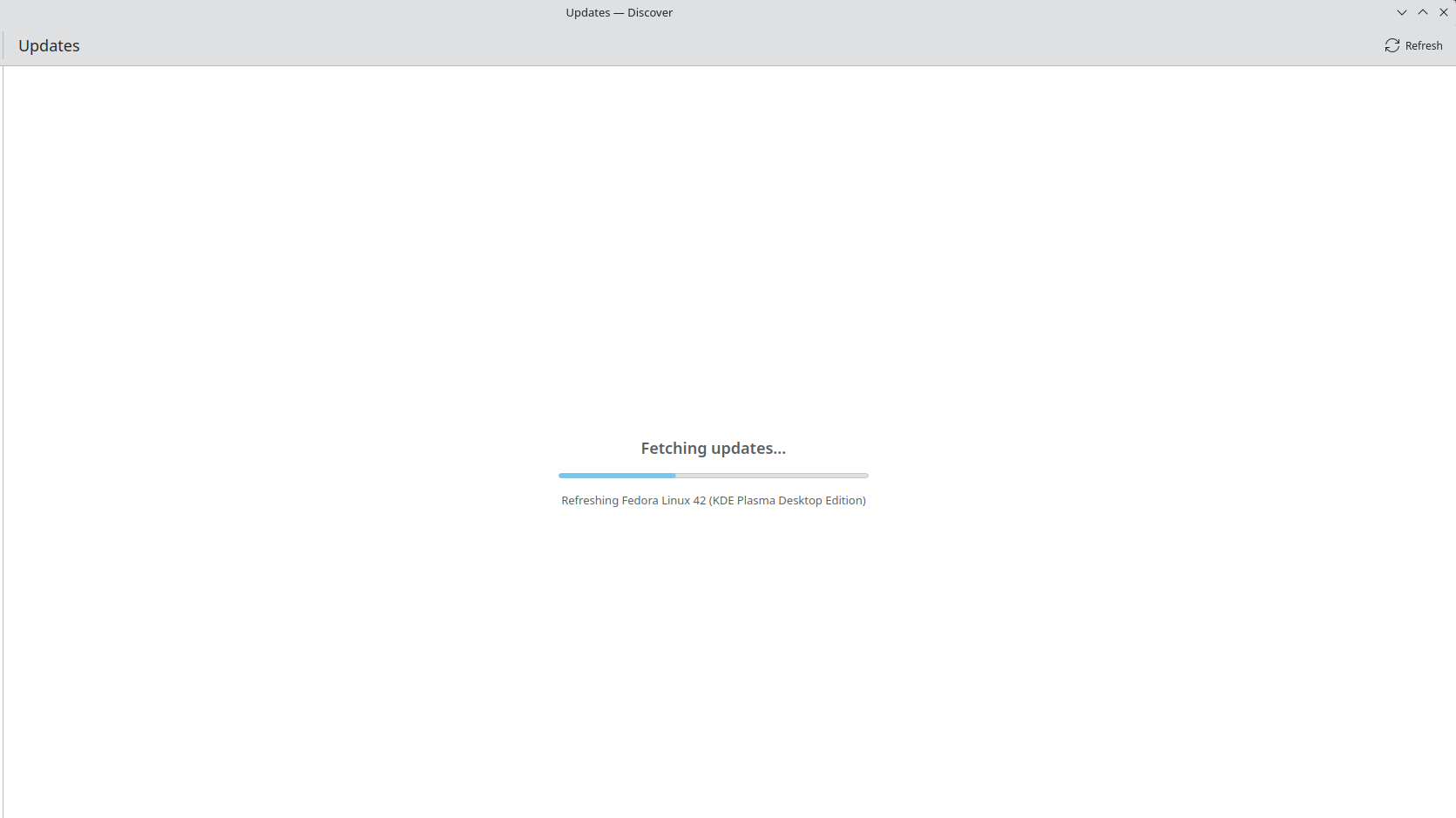Click the gray unfilled part of progress bar

(x=771, y=476)
